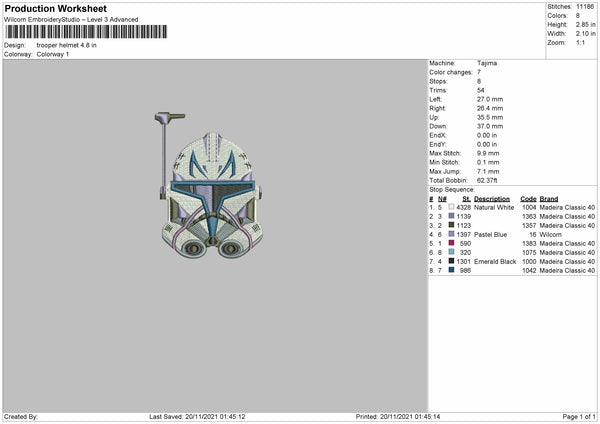Click stitch count '1123' in row 3
600x424 pixels.
coord(463,225)
